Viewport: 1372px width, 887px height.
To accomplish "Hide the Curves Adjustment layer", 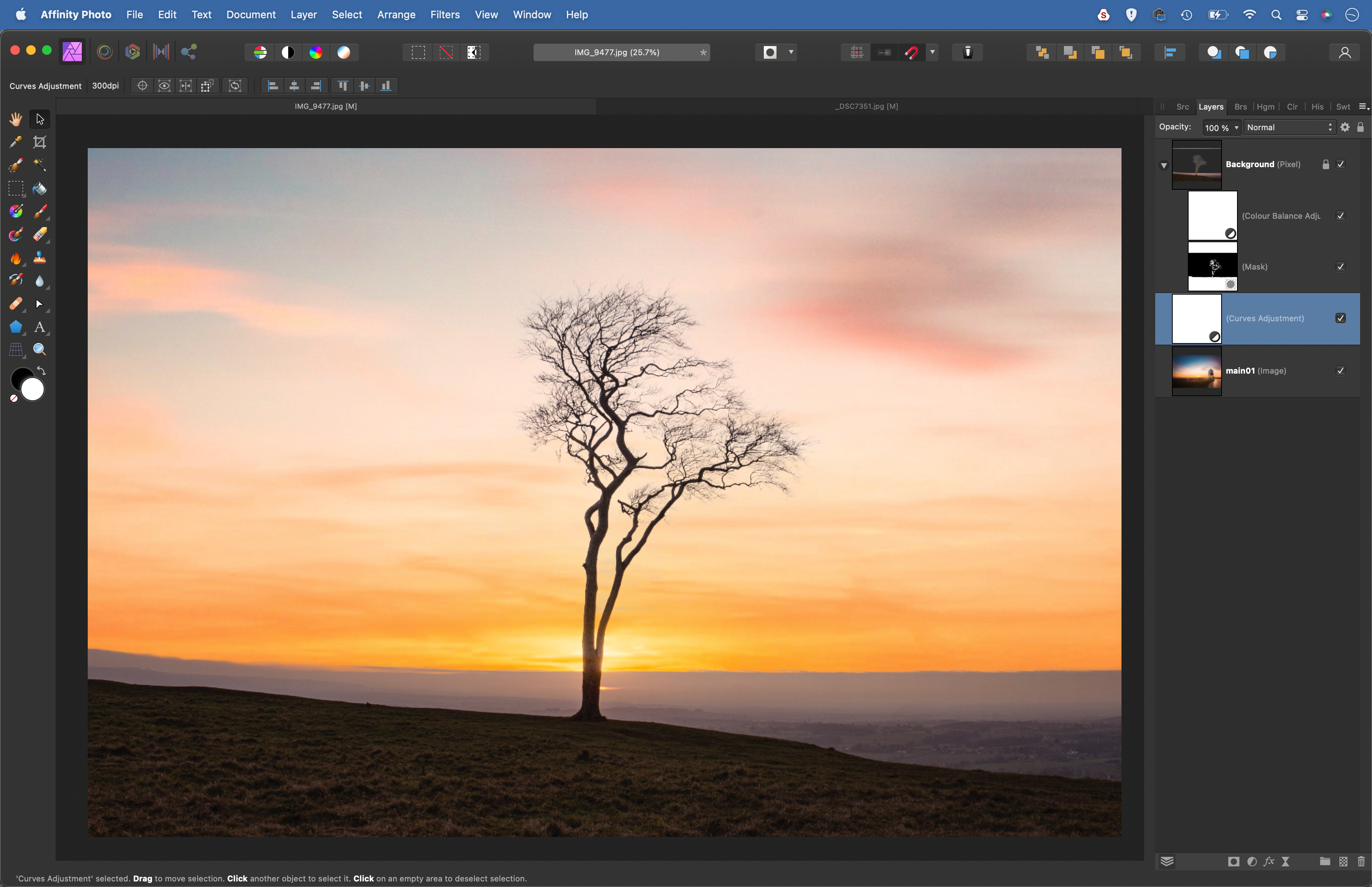I will pos(1340,318).
